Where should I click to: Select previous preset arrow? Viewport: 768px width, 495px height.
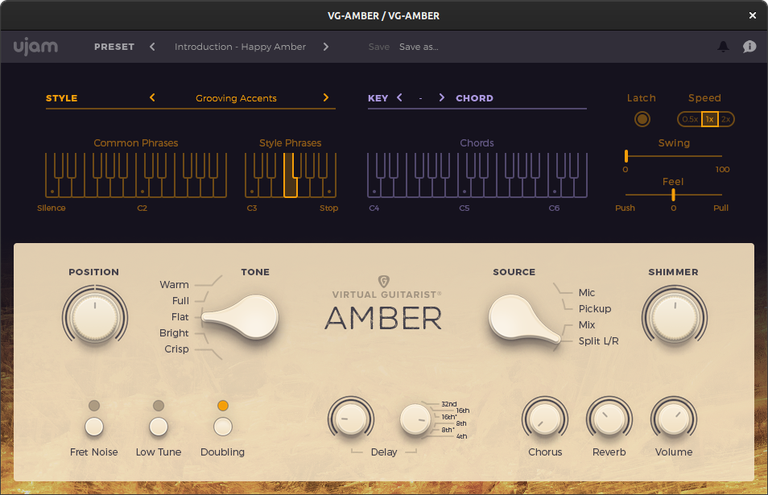tap(152, 47)
